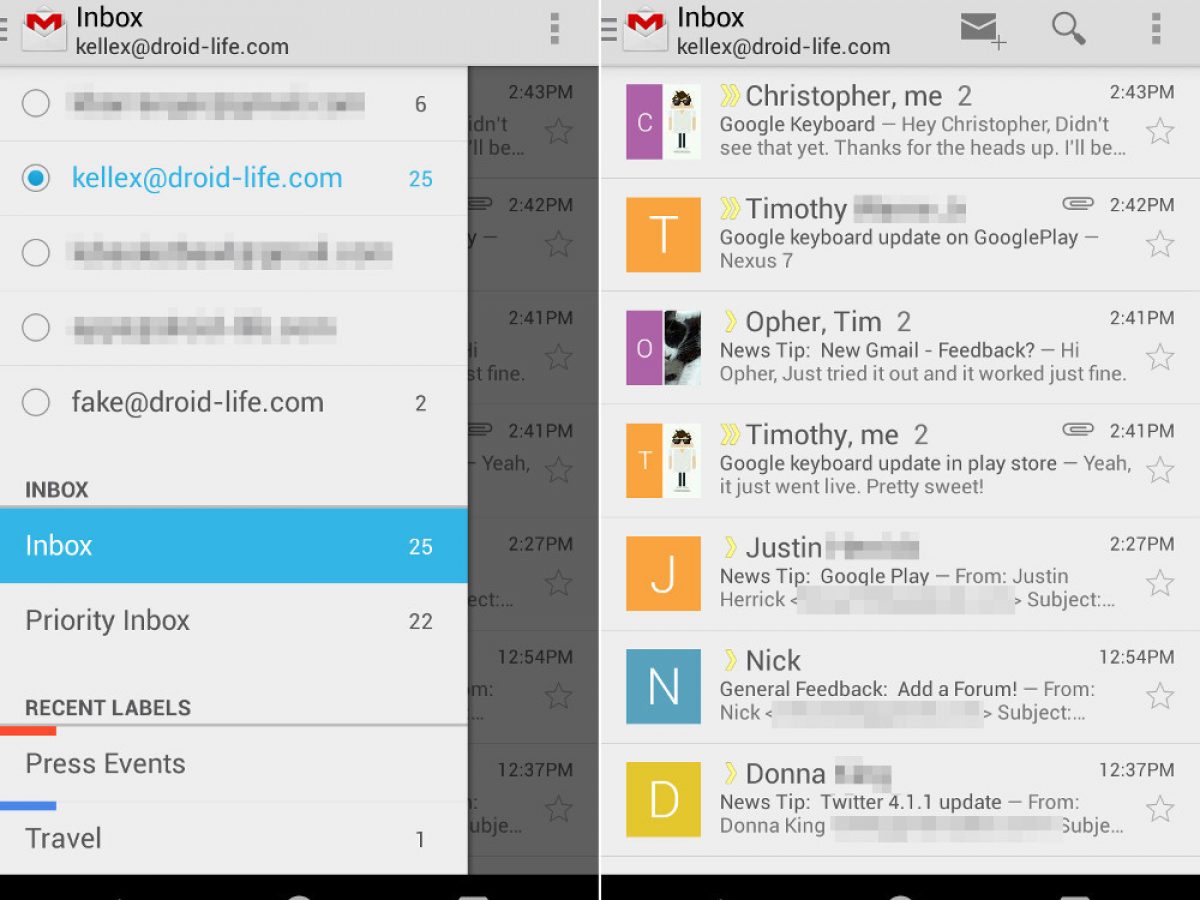Tap the 25 unread count on Inbox row
The image size is (1200, 900).
tap(420, 547)
